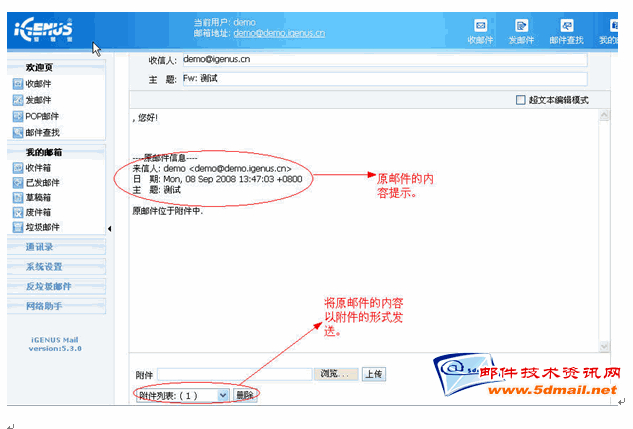The width and height of the screenshot is (633, 429).
Task: Enable 超文本编辑模式 checkbox
Action: [x=520, y=100]
